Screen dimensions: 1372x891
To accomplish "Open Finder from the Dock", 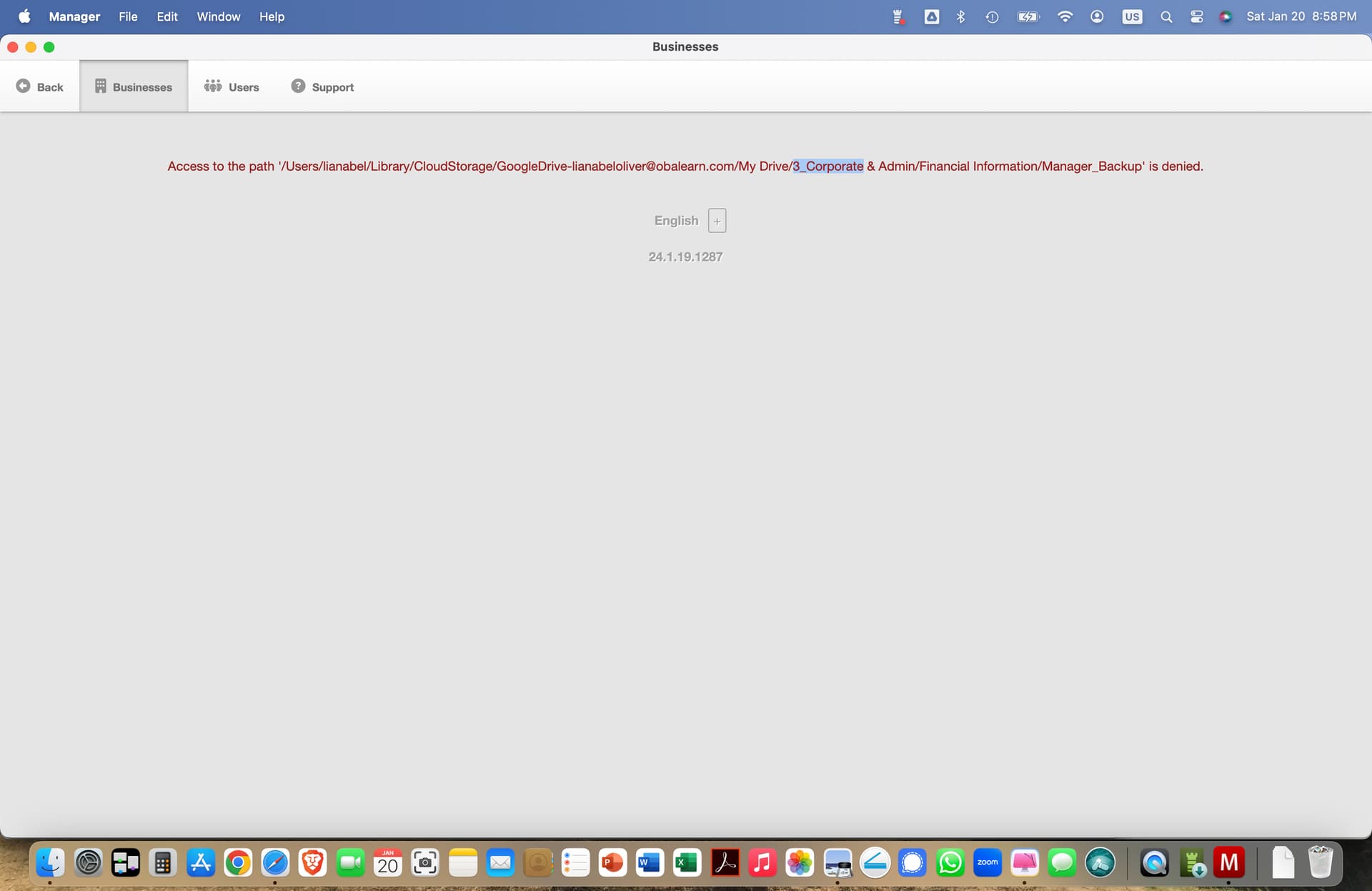I will click(x=50, y=862).
